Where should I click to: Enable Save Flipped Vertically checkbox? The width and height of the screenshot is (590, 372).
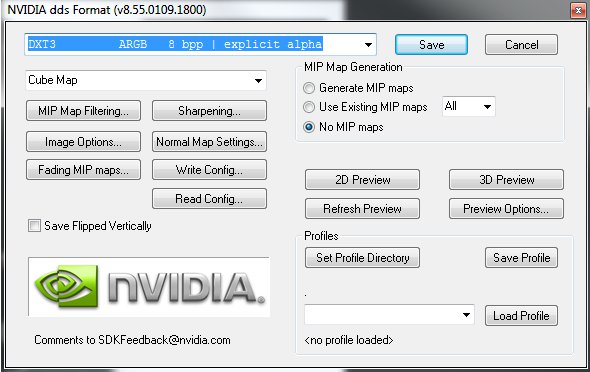tap(34, 226)
